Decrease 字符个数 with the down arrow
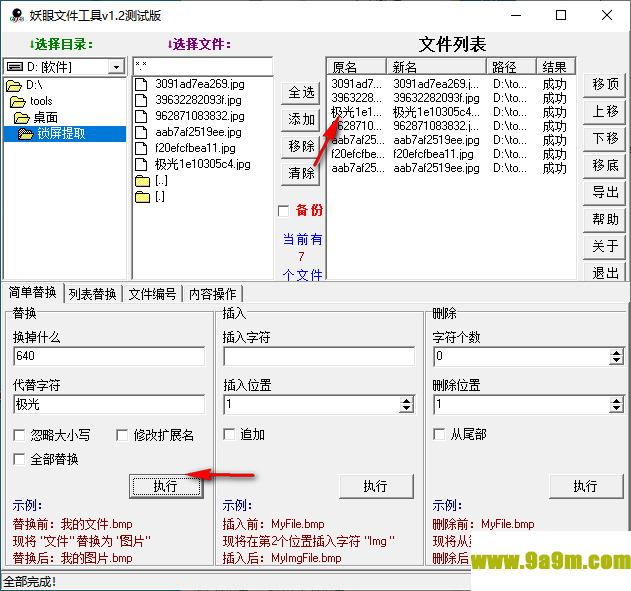Image resolution: width=631 pixels, height=591 pixels. pos(617,361)
